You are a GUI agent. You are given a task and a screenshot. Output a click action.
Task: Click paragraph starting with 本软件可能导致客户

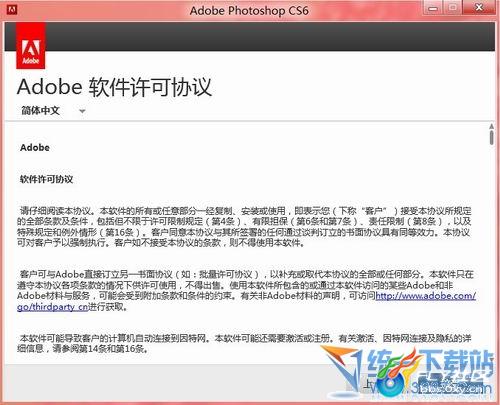coord(244,343)
